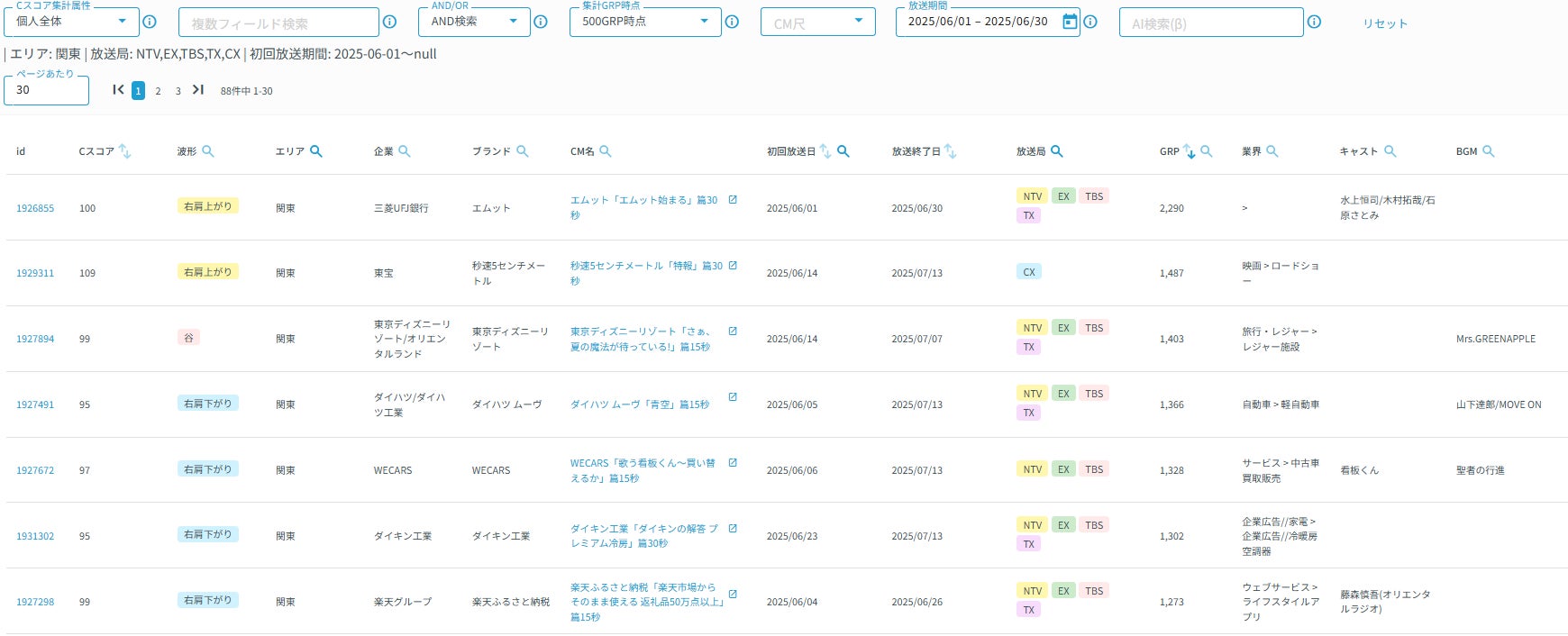Open external link icon for 東京ディズニーリゾート CM
This screenshot has height=636, width=1568.
(733, 332)
